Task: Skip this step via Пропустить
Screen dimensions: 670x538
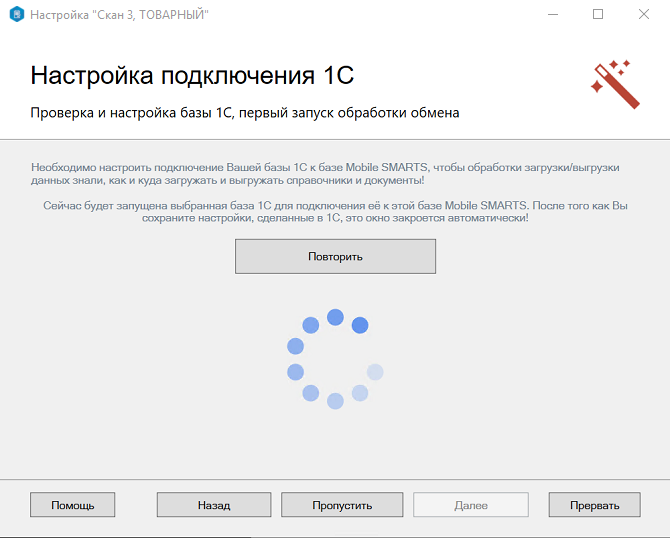Action: (342, 505)
